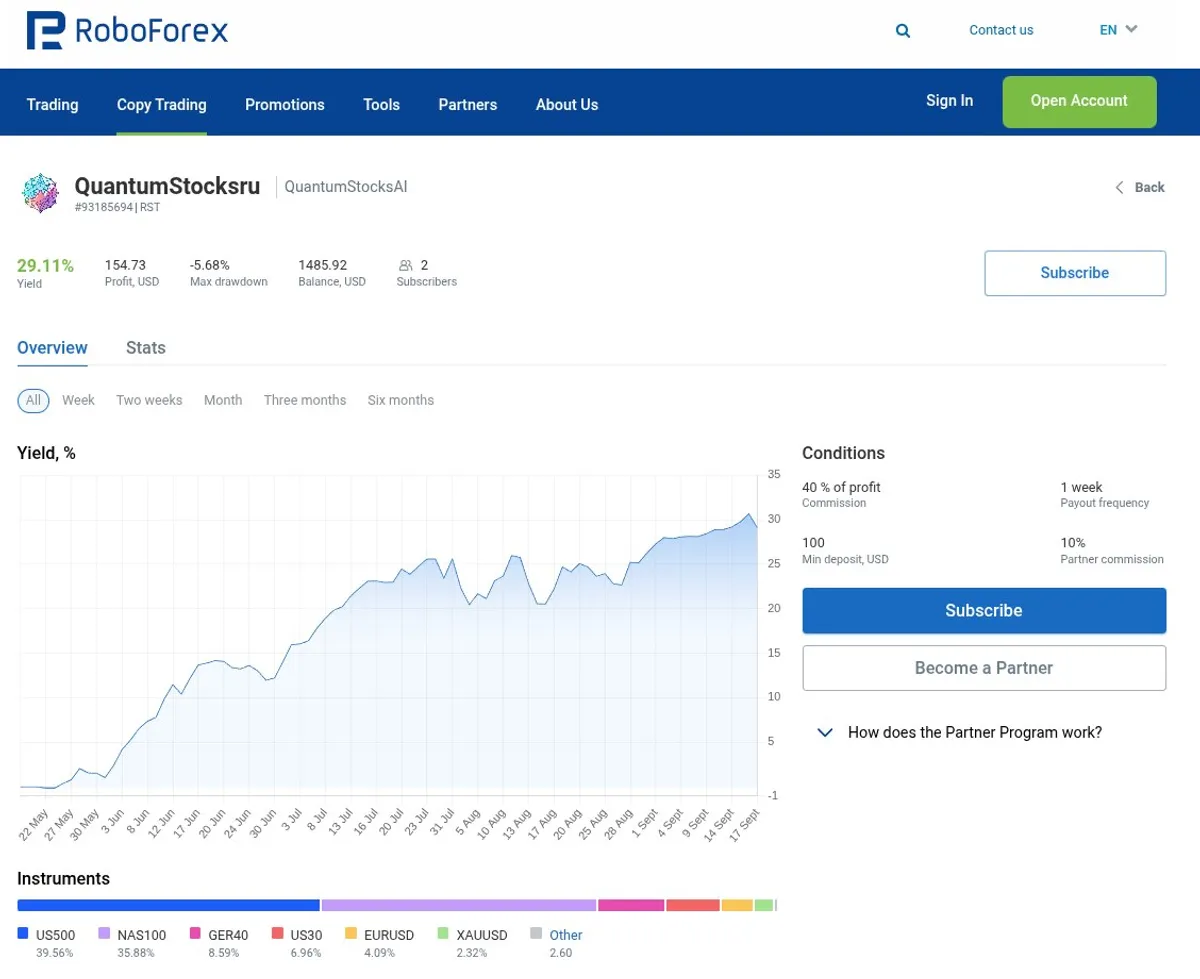Click the green Open Account button
The width and height of the screenshot is (1200, 979).
click(1079, 101)
